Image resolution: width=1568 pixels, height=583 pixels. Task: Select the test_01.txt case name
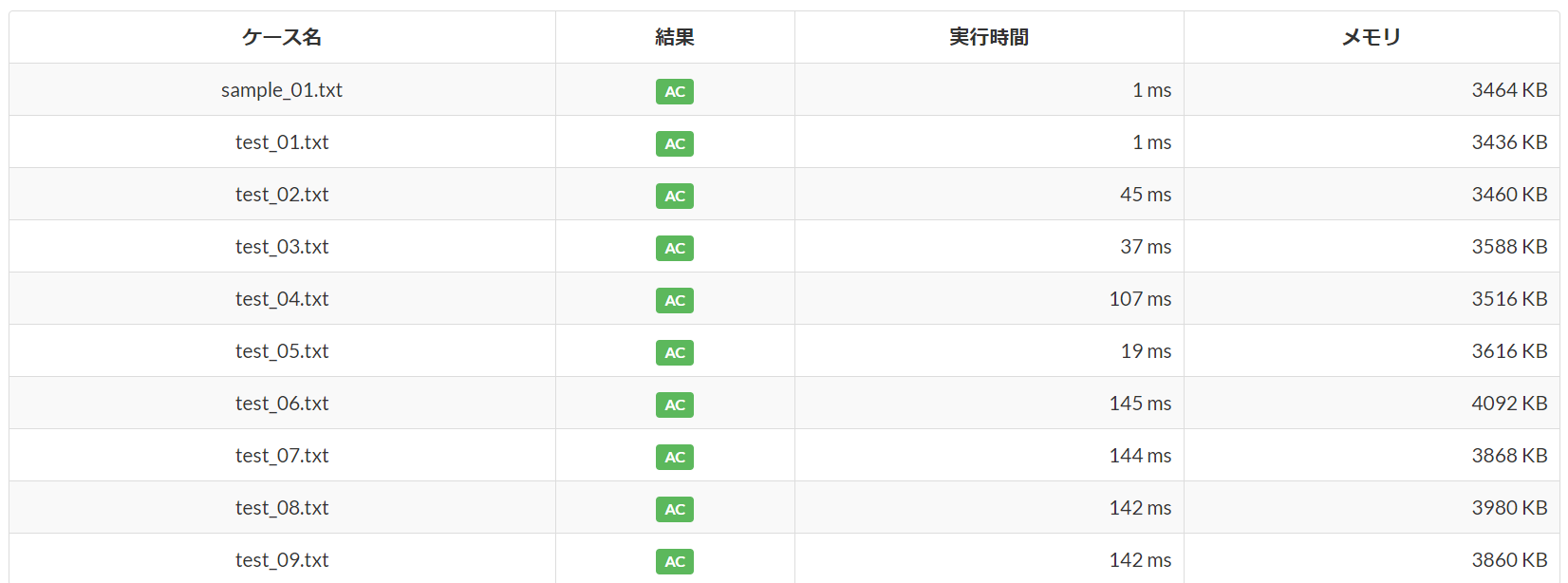(282, 142)
